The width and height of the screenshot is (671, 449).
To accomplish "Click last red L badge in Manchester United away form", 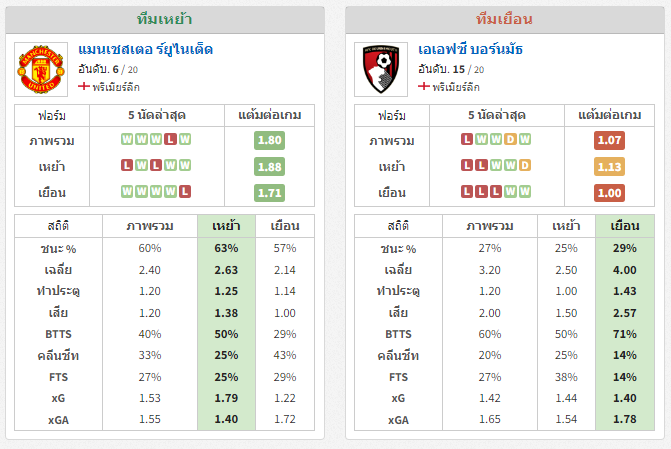I will (x=185, y=191).
